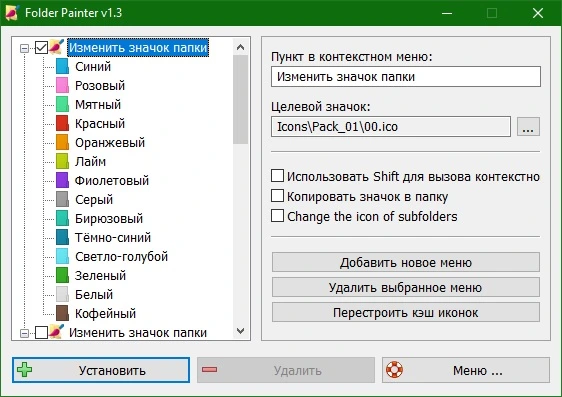This screenshot has height=397, width=562.
Task: Uncheck the highlighted Изменить значок папки checkbox
Action: (x=42, y=48)
